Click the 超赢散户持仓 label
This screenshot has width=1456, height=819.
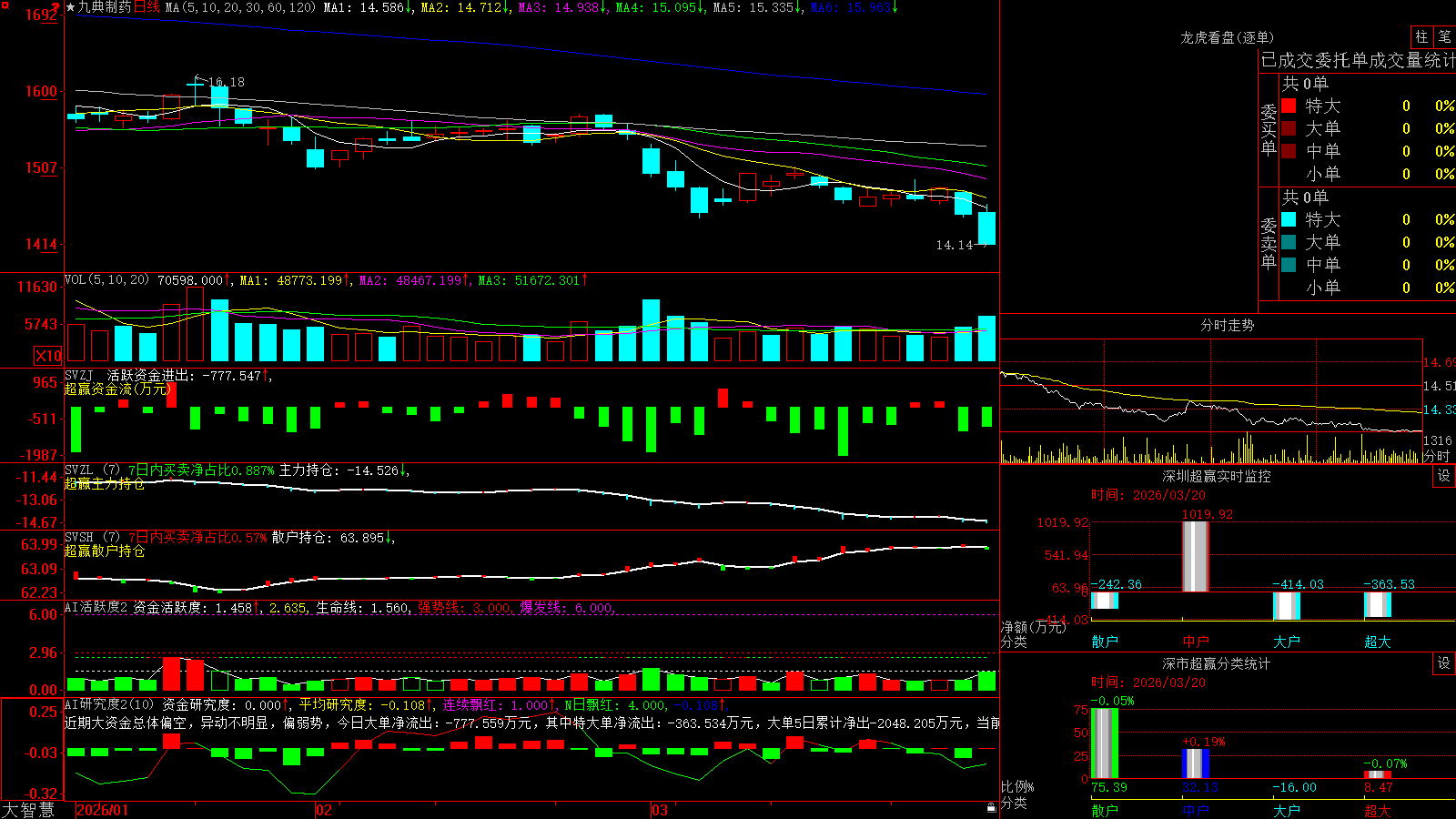[x=105, y=551]
